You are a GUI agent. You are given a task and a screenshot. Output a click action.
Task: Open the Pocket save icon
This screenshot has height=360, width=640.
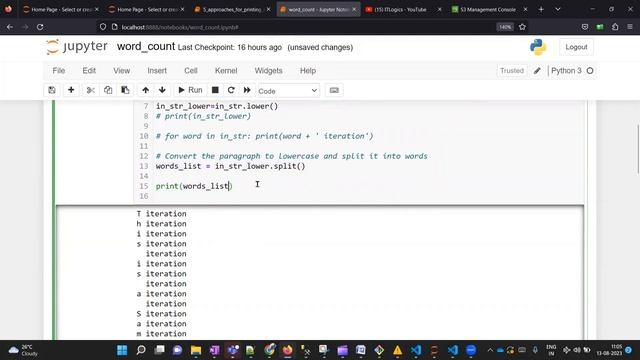585,27
